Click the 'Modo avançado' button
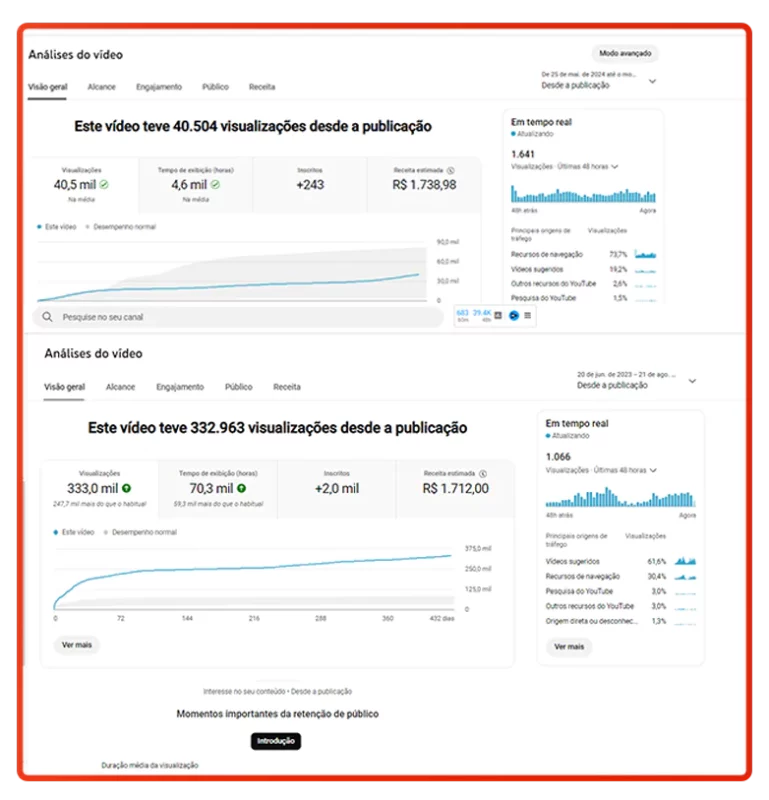769x800 pixels. point(624,54)
